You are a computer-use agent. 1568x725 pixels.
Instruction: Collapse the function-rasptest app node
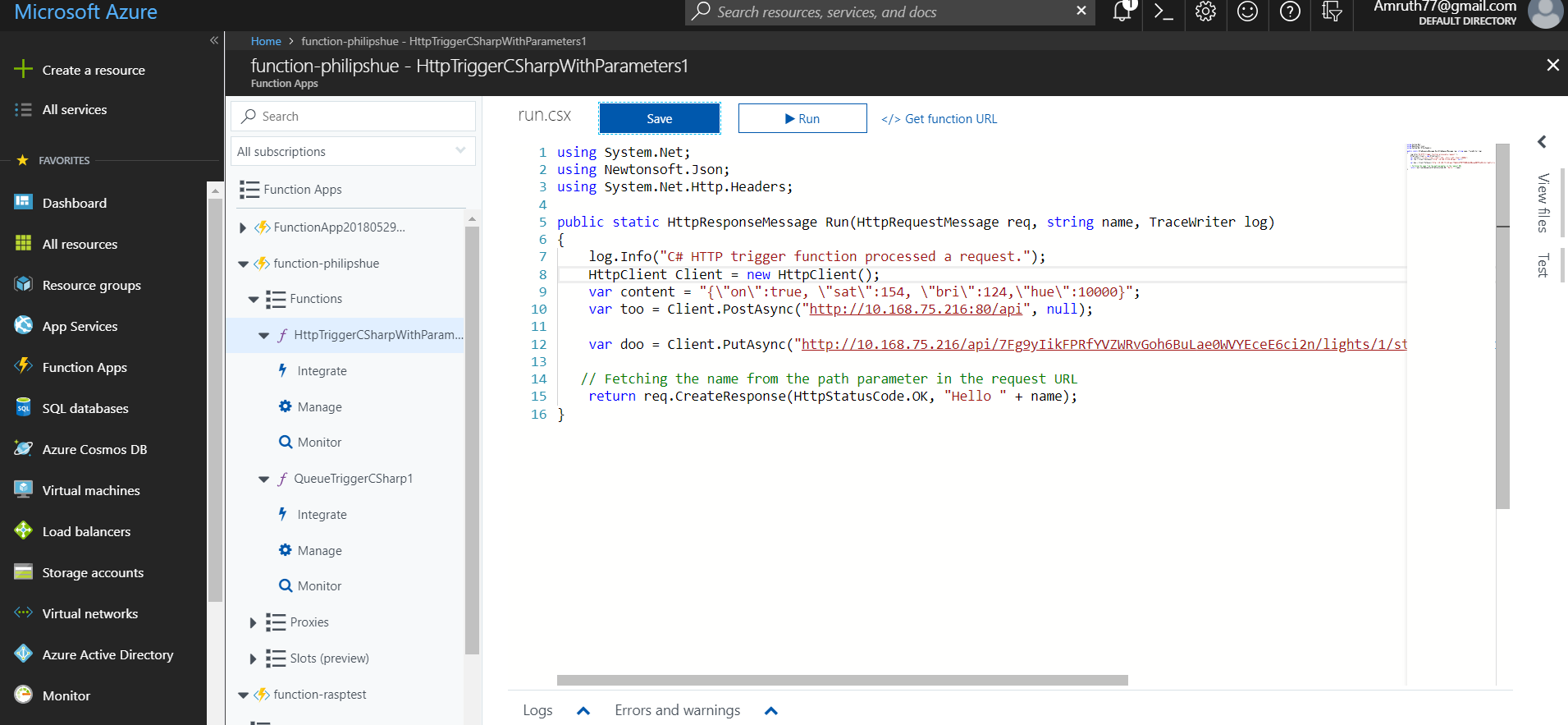(x=243, y=695)
